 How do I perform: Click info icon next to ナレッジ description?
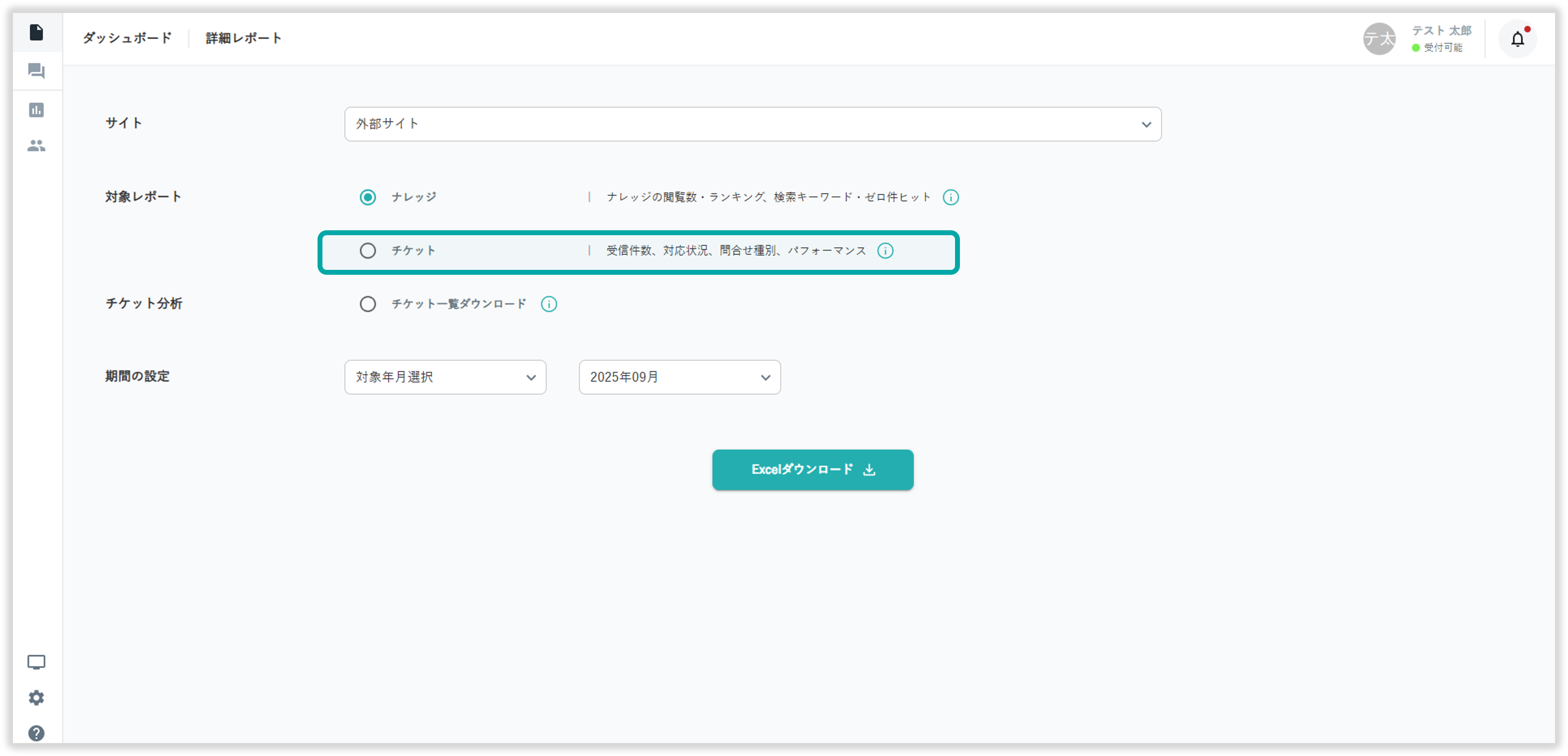point(950,197)
